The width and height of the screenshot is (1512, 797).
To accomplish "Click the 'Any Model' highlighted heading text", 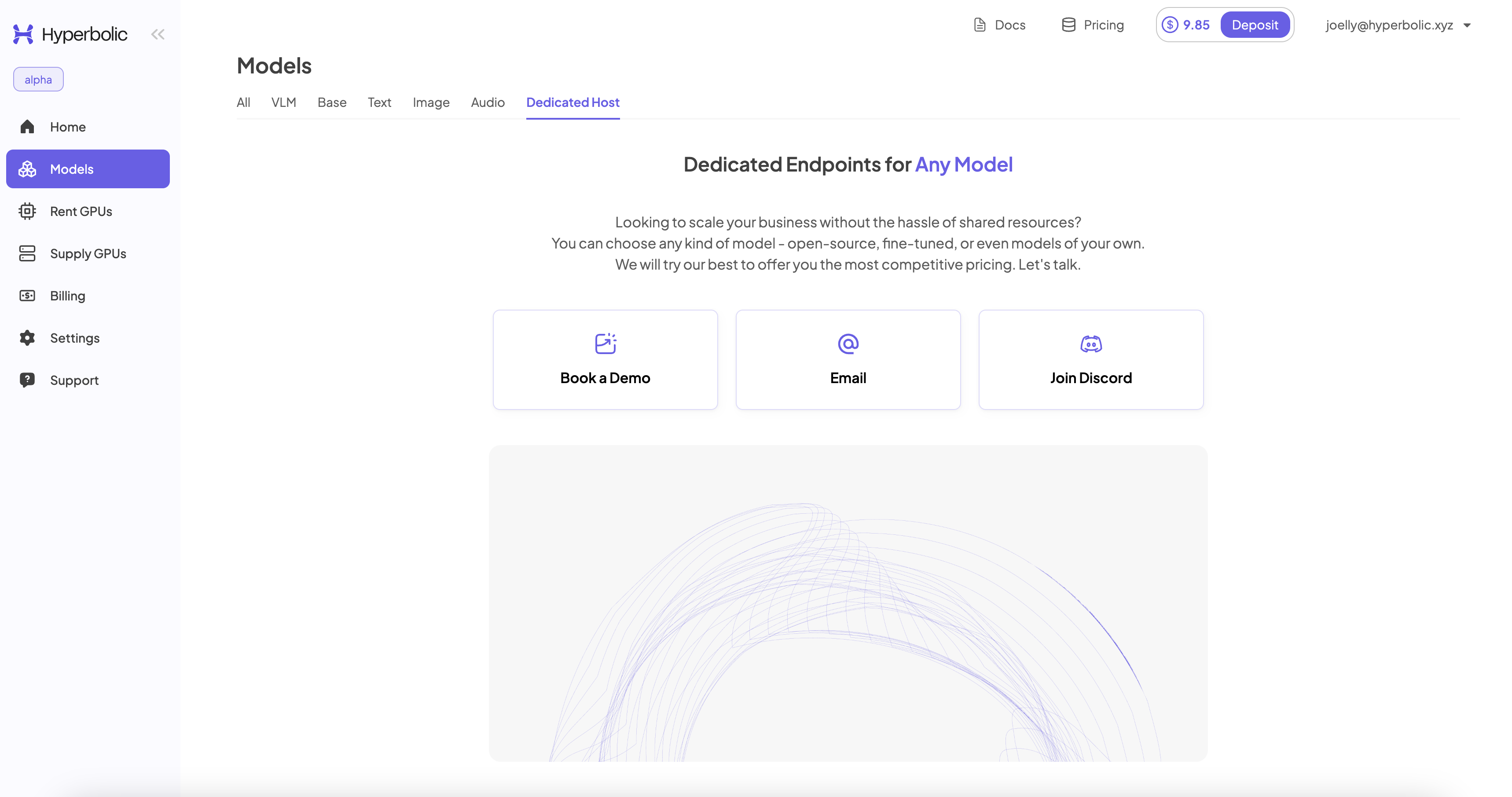I will (964, 165).
